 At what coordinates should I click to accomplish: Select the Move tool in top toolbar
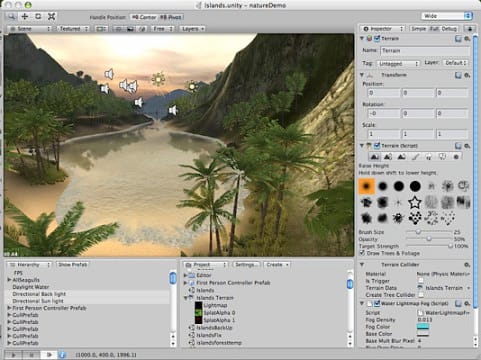pos(25,16)
